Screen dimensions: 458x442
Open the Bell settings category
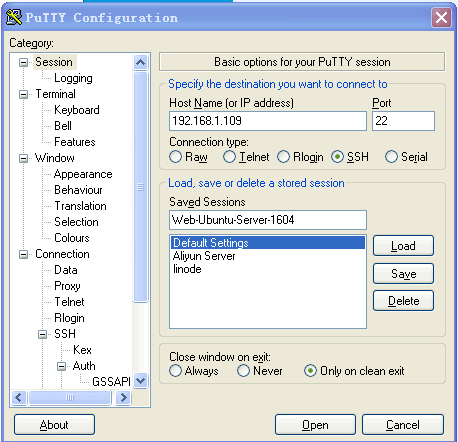tap(63, 126)
